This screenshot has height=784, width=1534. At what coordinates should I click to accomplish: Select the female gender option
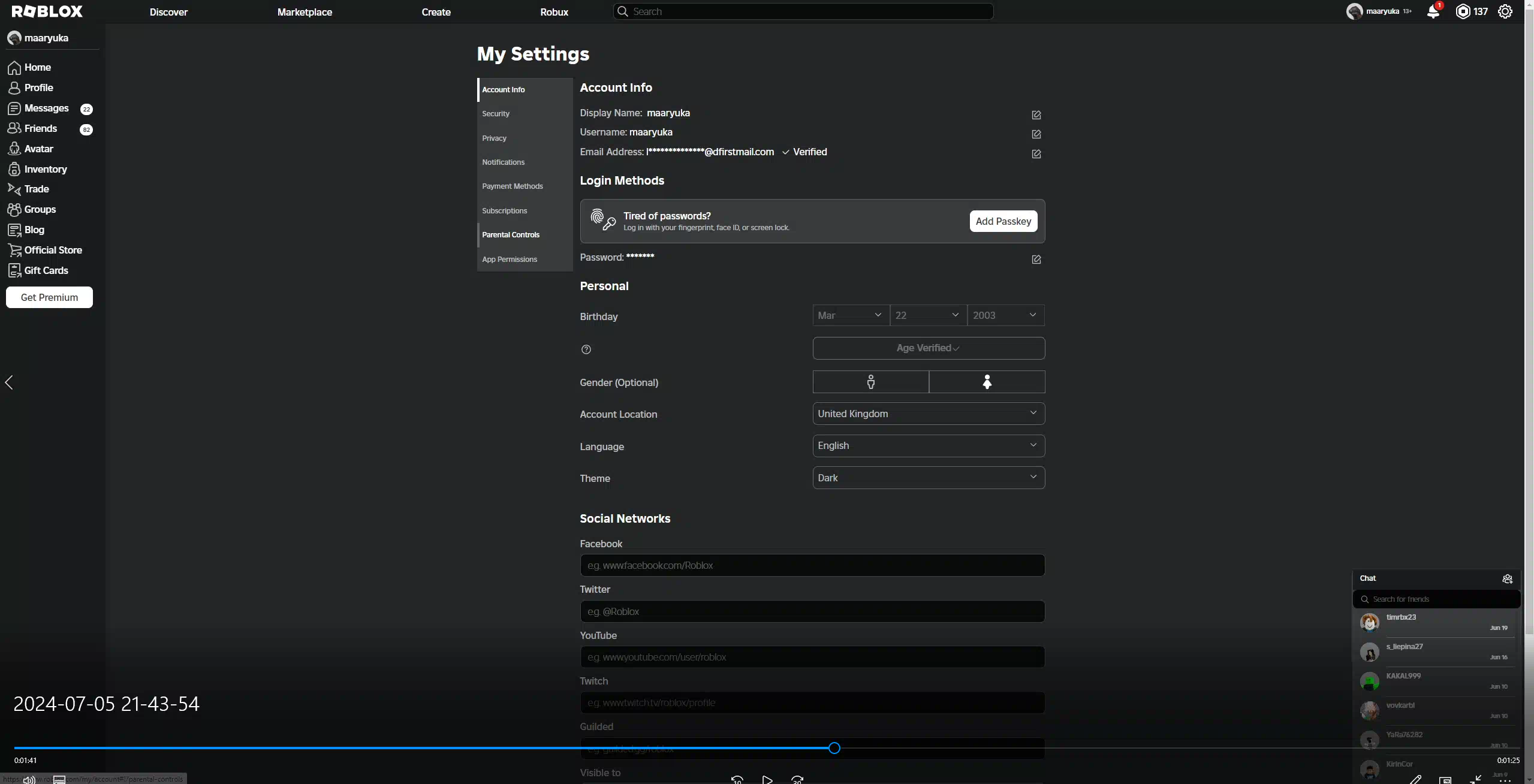coord(987,382)
